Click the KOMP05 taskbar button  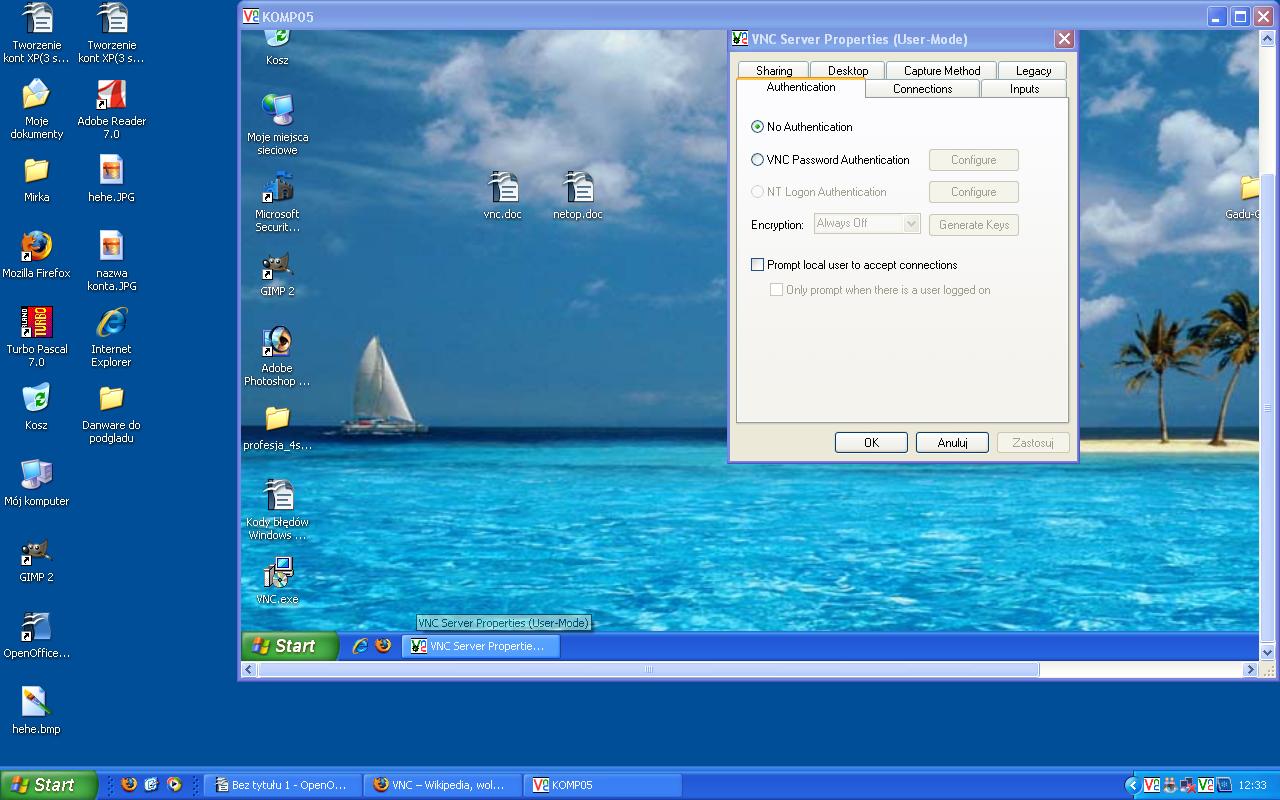(x=601, y=785)
